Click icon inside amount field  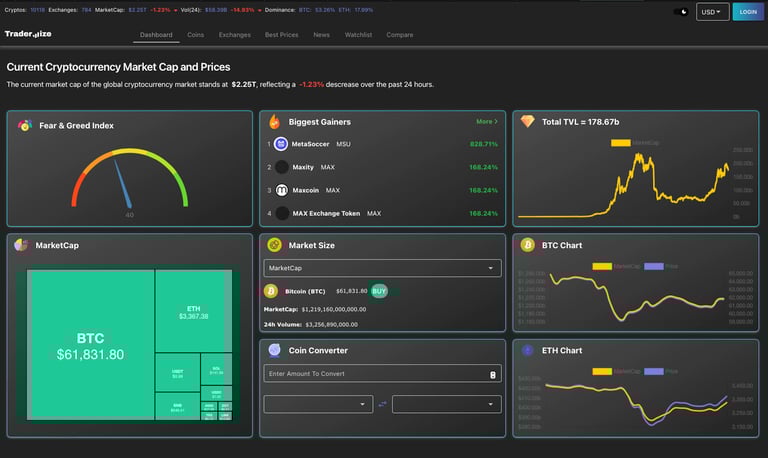point(493,374)
